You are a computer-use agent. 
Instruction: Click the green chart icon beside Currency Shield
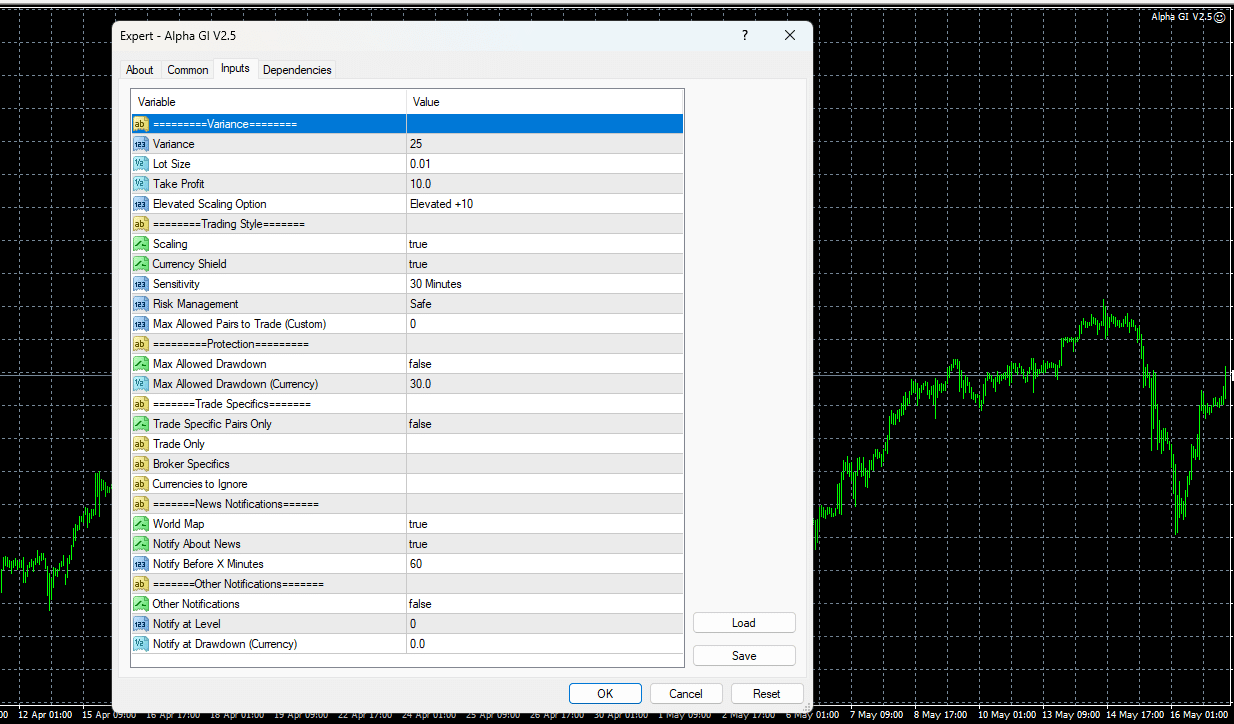tap(140, 264)
